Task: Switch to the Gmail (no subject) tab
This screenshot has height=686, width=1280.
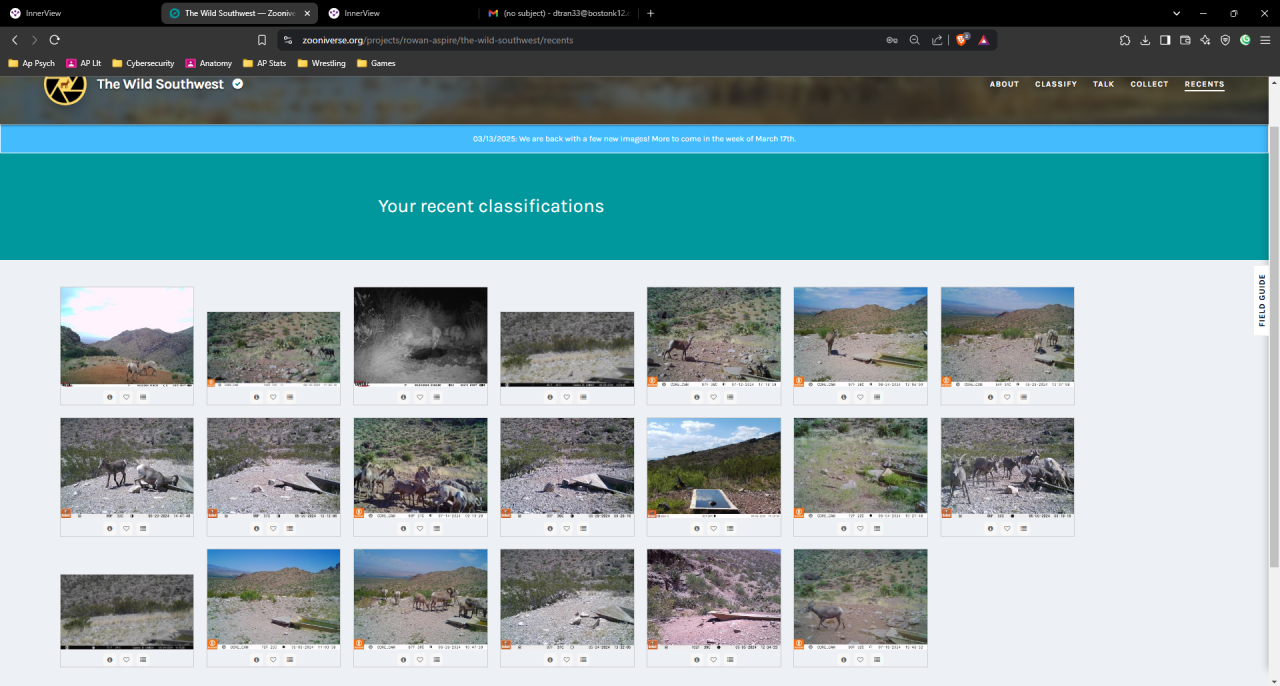Action: (x=560, y=13)
